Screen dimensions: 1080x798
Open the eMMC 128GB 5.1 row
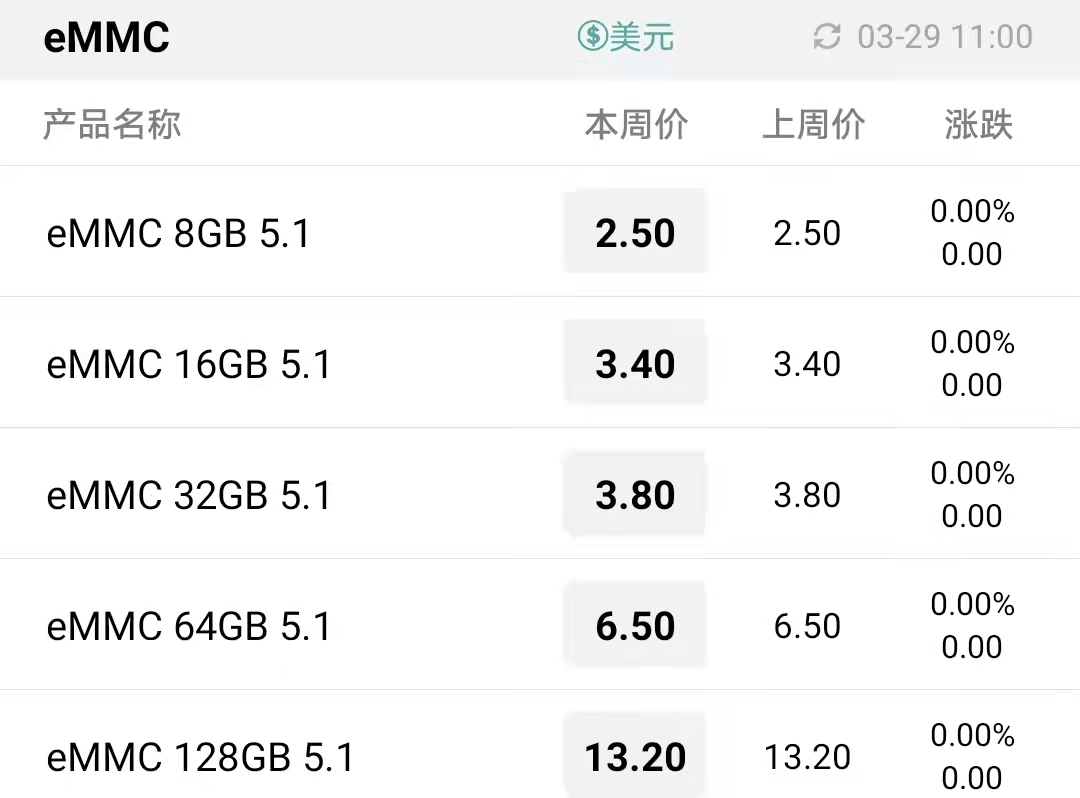tap(540, 744)
